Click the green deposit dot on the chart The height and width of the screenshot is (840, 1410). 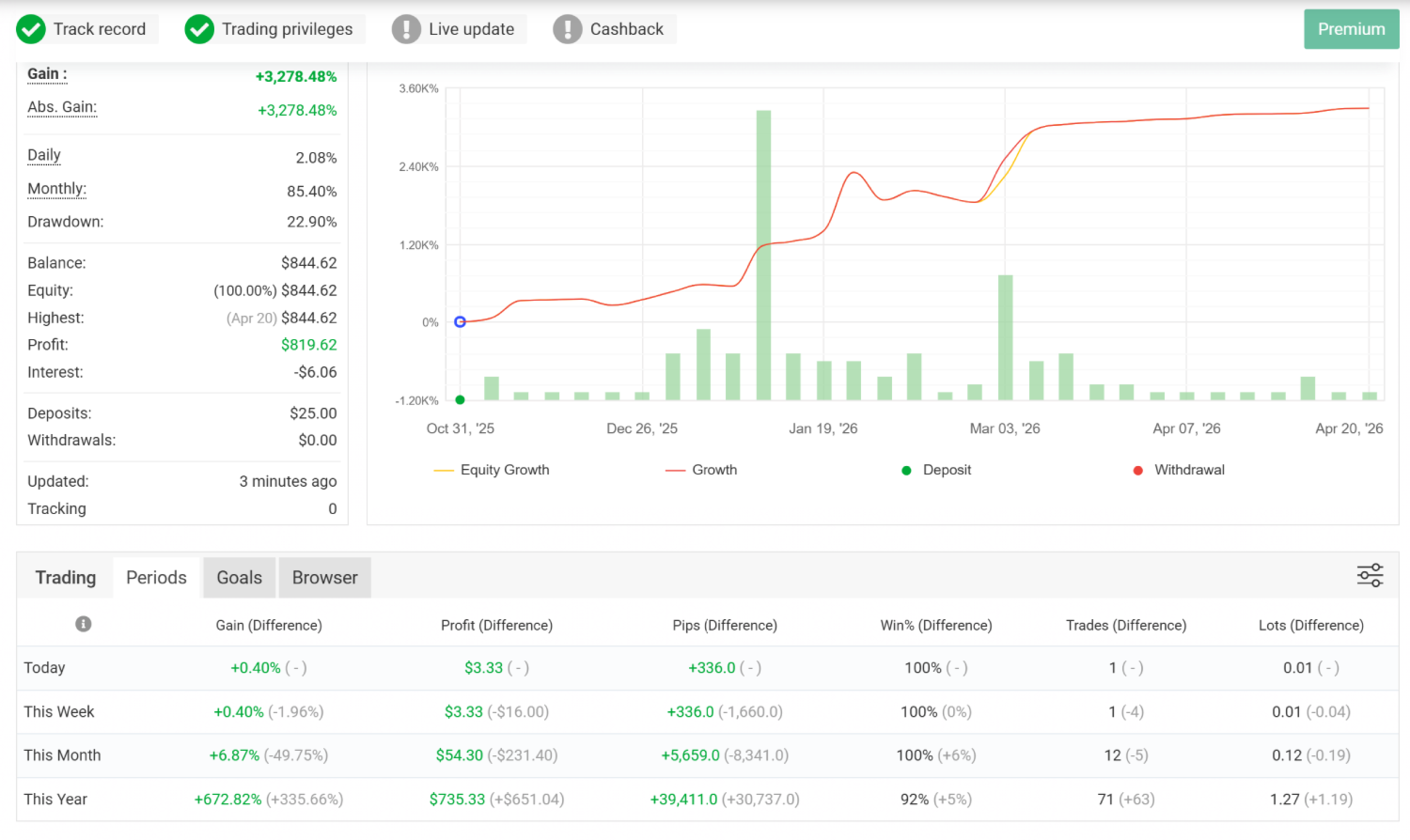[x=460, y=399]
